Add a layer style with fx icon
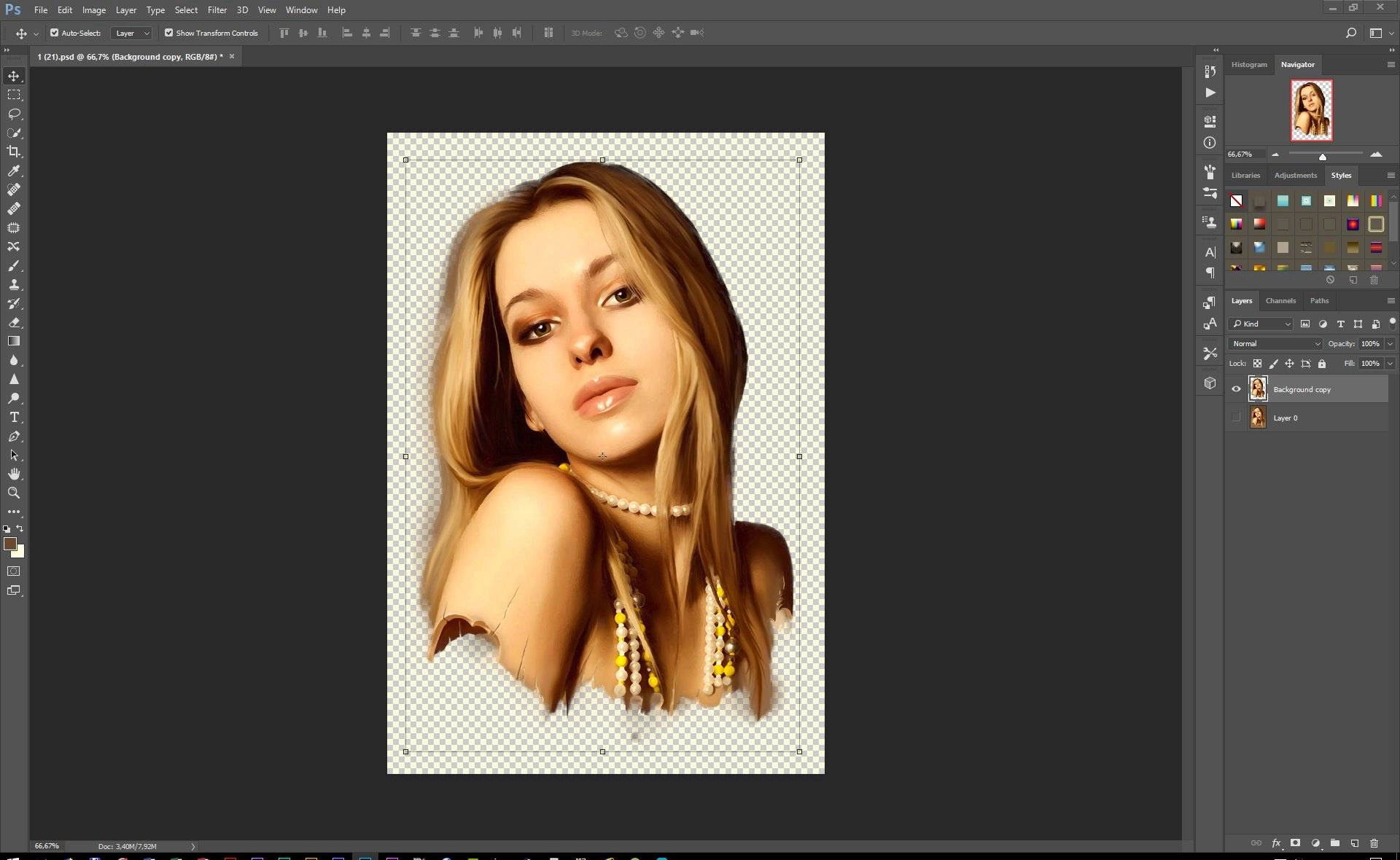Screen dimensions: 1400x860 pyautogui.click(x=1276, y=843)
